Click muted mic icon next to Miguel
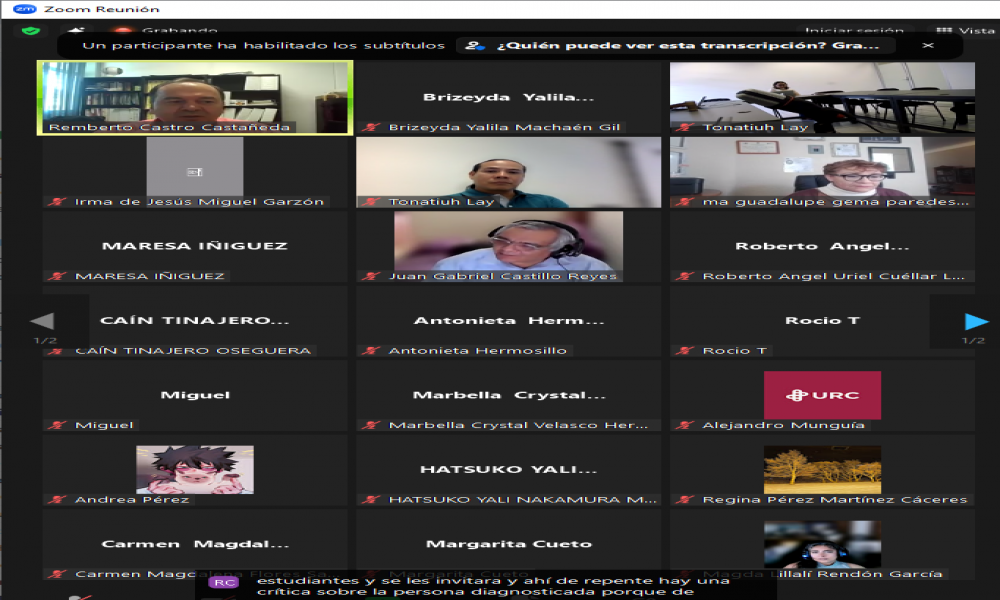The image size is (1000, 600). pyautogui.click(x=60, y=426)
